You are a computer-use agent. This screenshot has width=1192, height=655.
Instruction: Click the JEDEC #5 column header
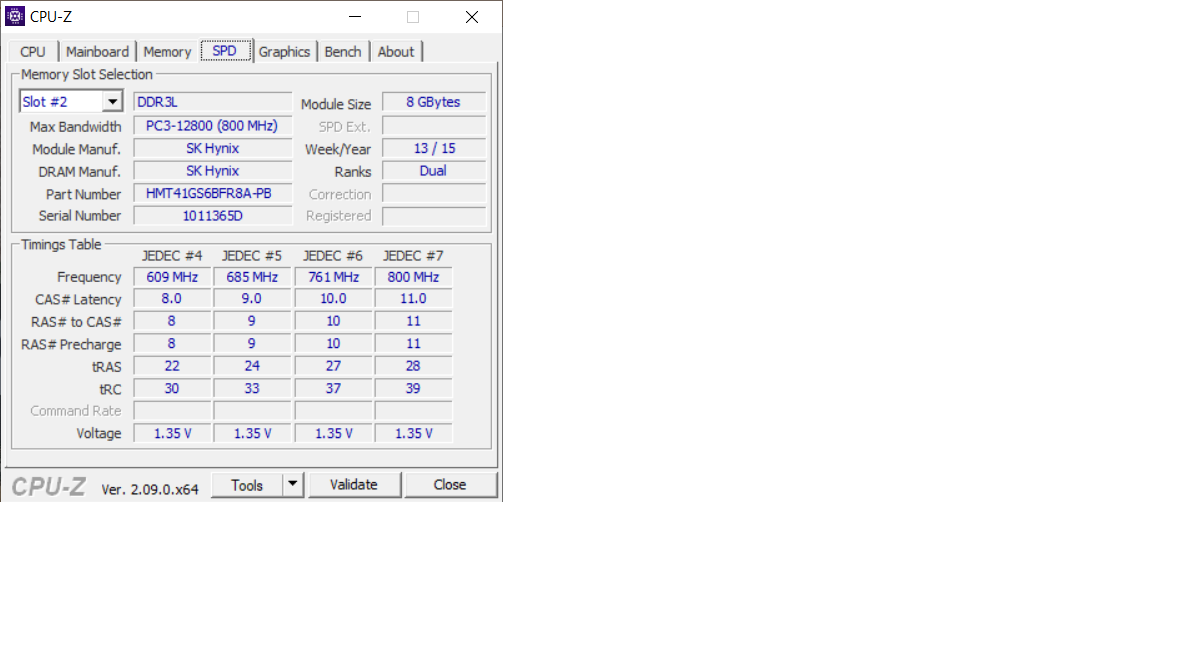click(x=252, y=256)
